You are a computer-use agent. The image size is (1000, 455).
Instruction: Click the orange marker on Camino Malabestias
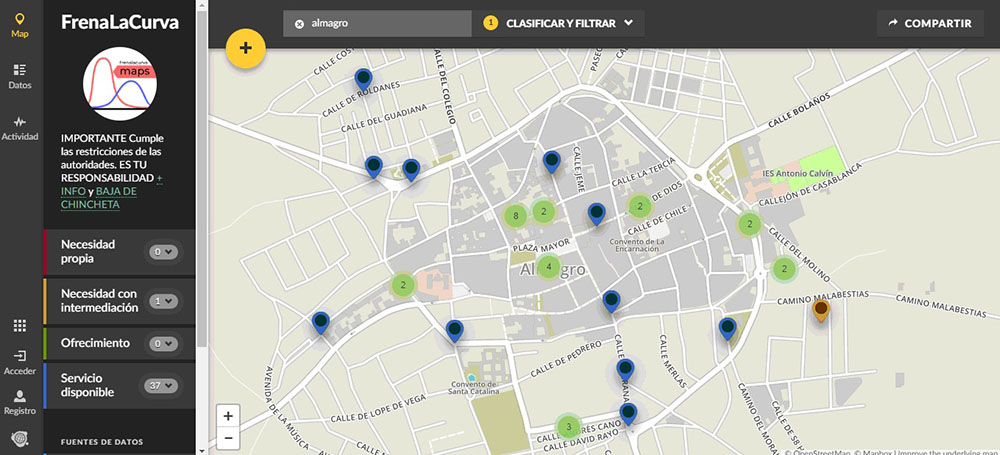(x=820, y=310)
